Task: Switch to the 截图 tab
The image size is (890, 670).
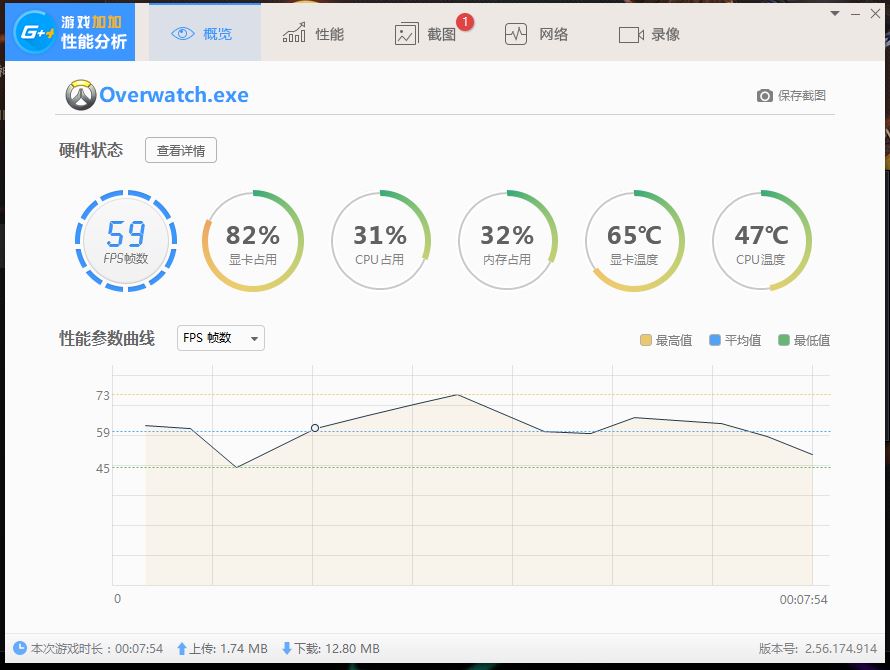Action: point(430,32)
